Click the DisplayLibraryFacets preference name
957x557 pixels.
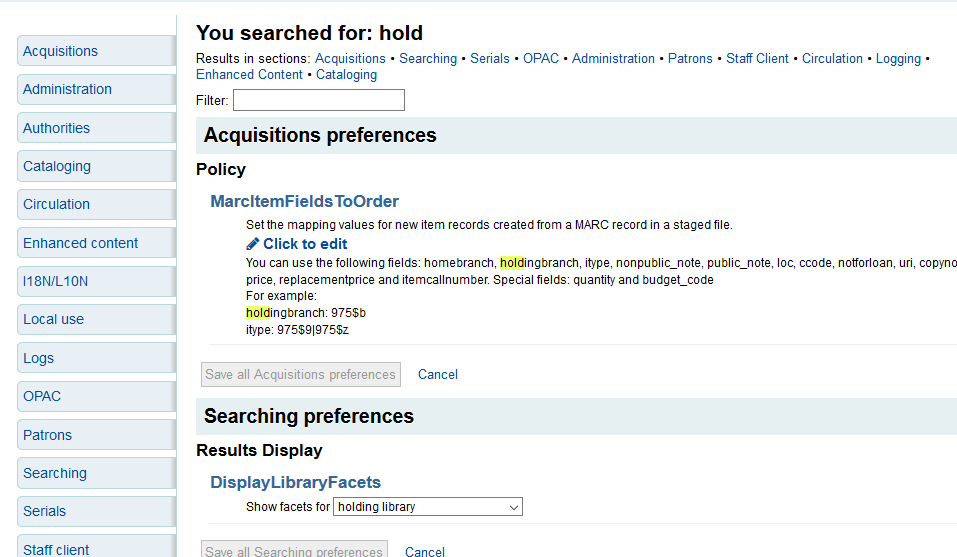point(295,482)
